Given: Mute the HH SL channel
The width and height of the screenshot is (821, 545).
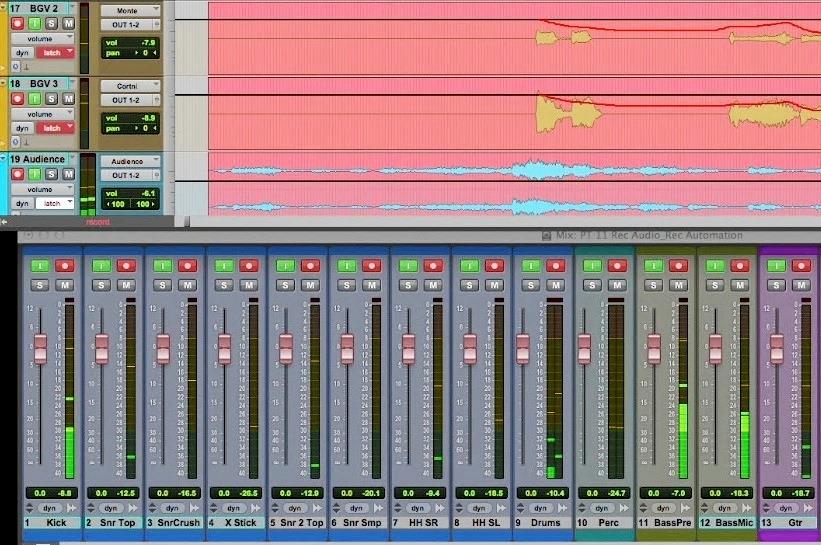Looking at the screenshot, I should click(494, 285).
